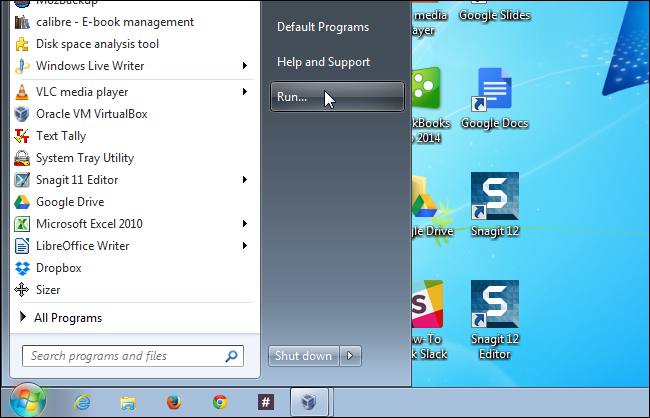This screenshot has height=418, width=650.
Task: Select the Text Tally label
Action: tap(61, 136)
